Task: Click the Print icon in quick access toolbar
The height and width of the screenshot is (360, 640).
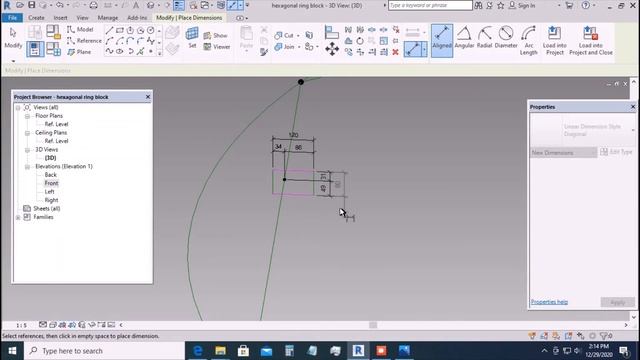Action: pyautogui.click(x=93, y=5)
